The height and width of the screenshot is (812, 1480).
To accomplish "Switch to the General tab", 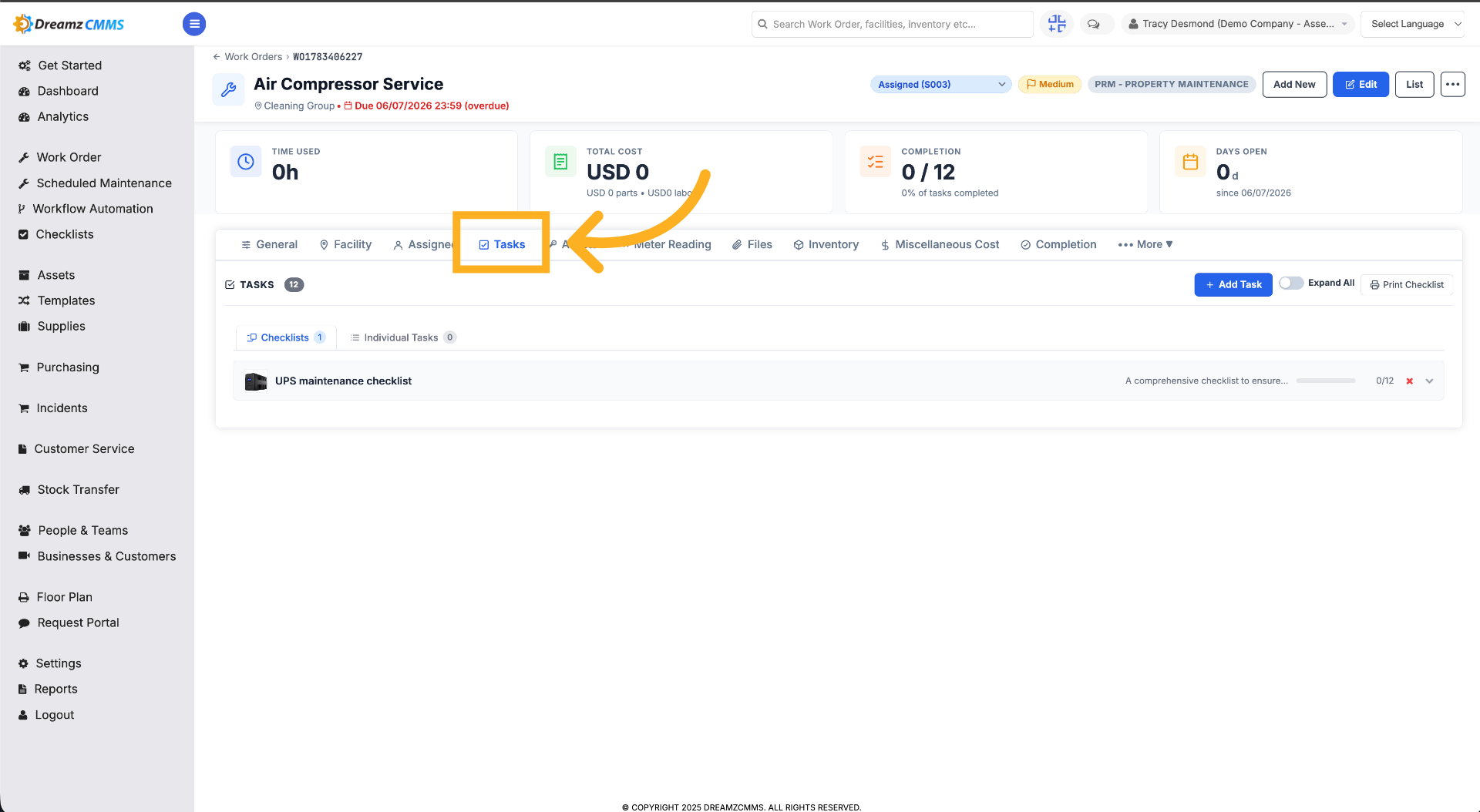I will point(269,244).
